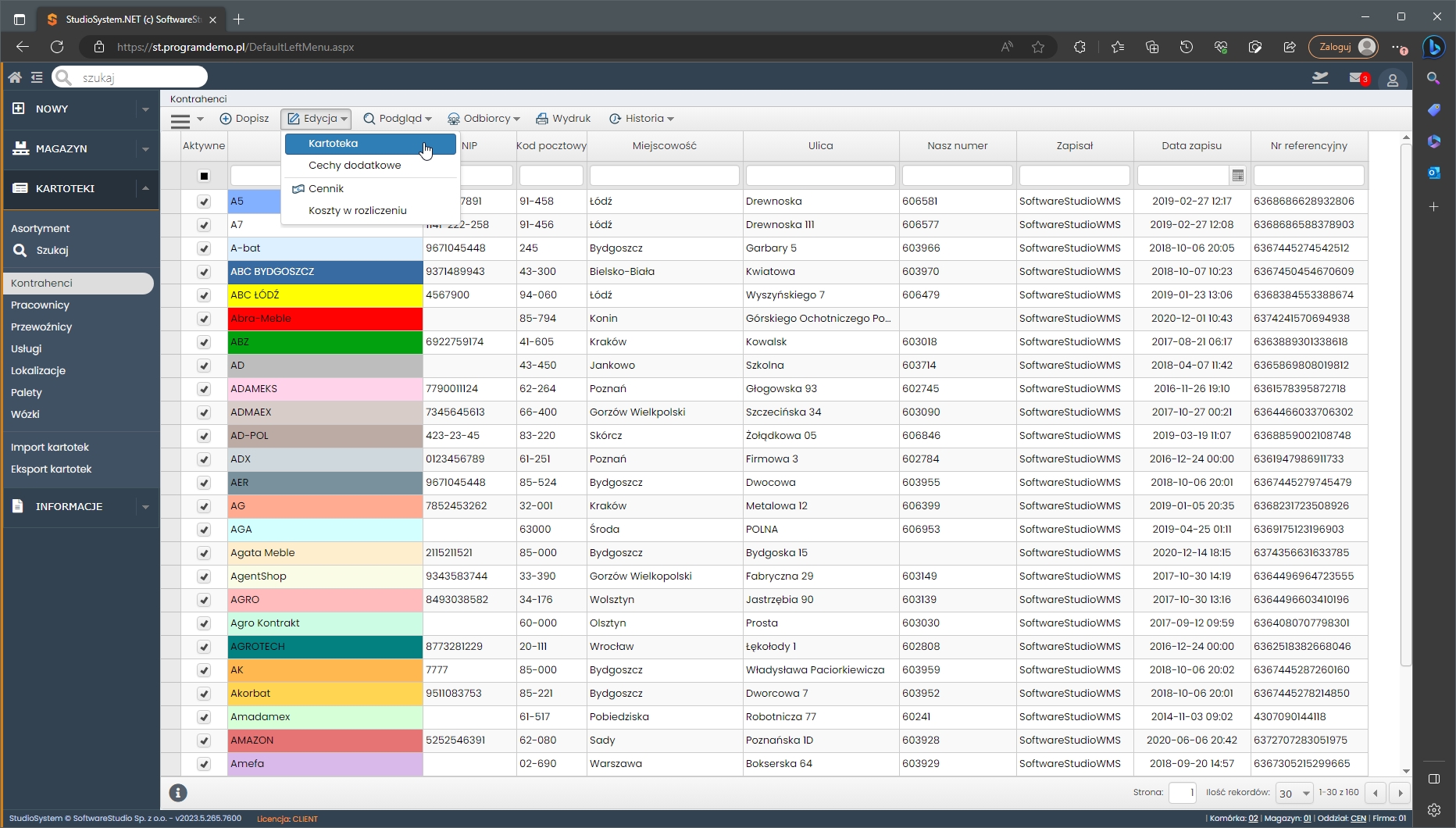
Task: Click the user profile icon in the app header
Action: [x=1392, y=80]
